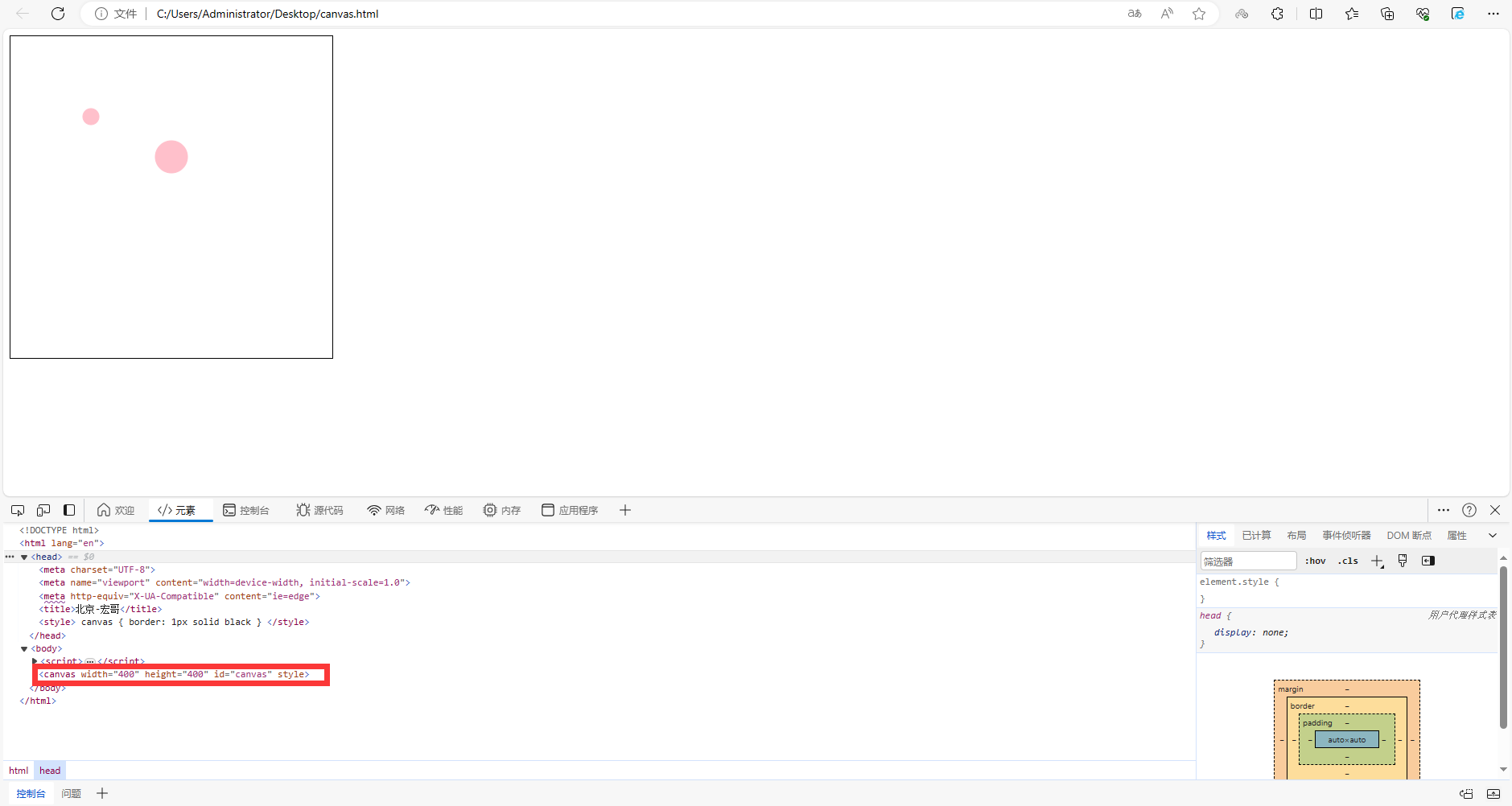This screenshot has width=1512, height=806.
Task: Click the browser refresh button
Action: (58, 14)
